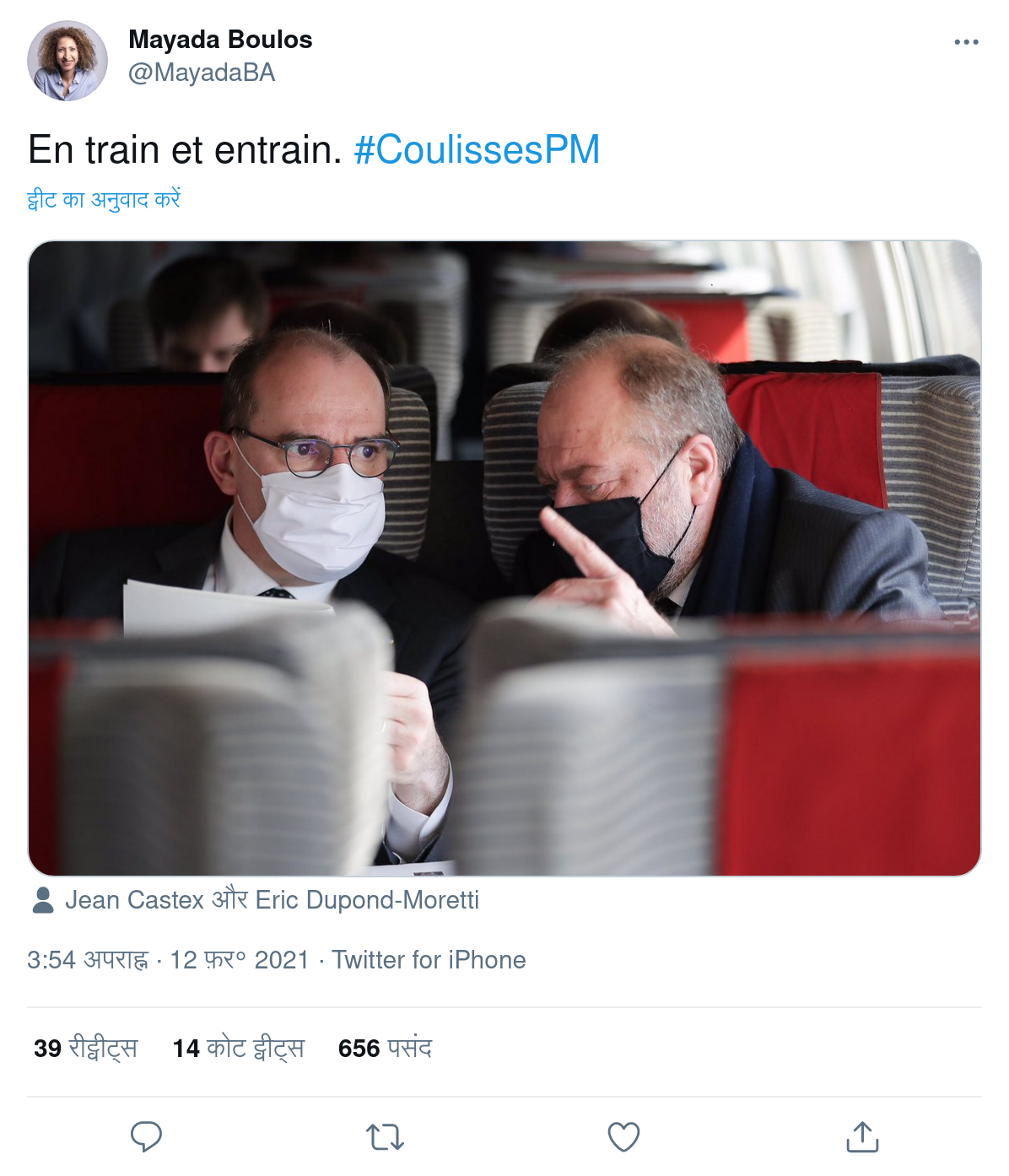
Task: Click the tagged people person icon
Action: [x=43, y=900]
